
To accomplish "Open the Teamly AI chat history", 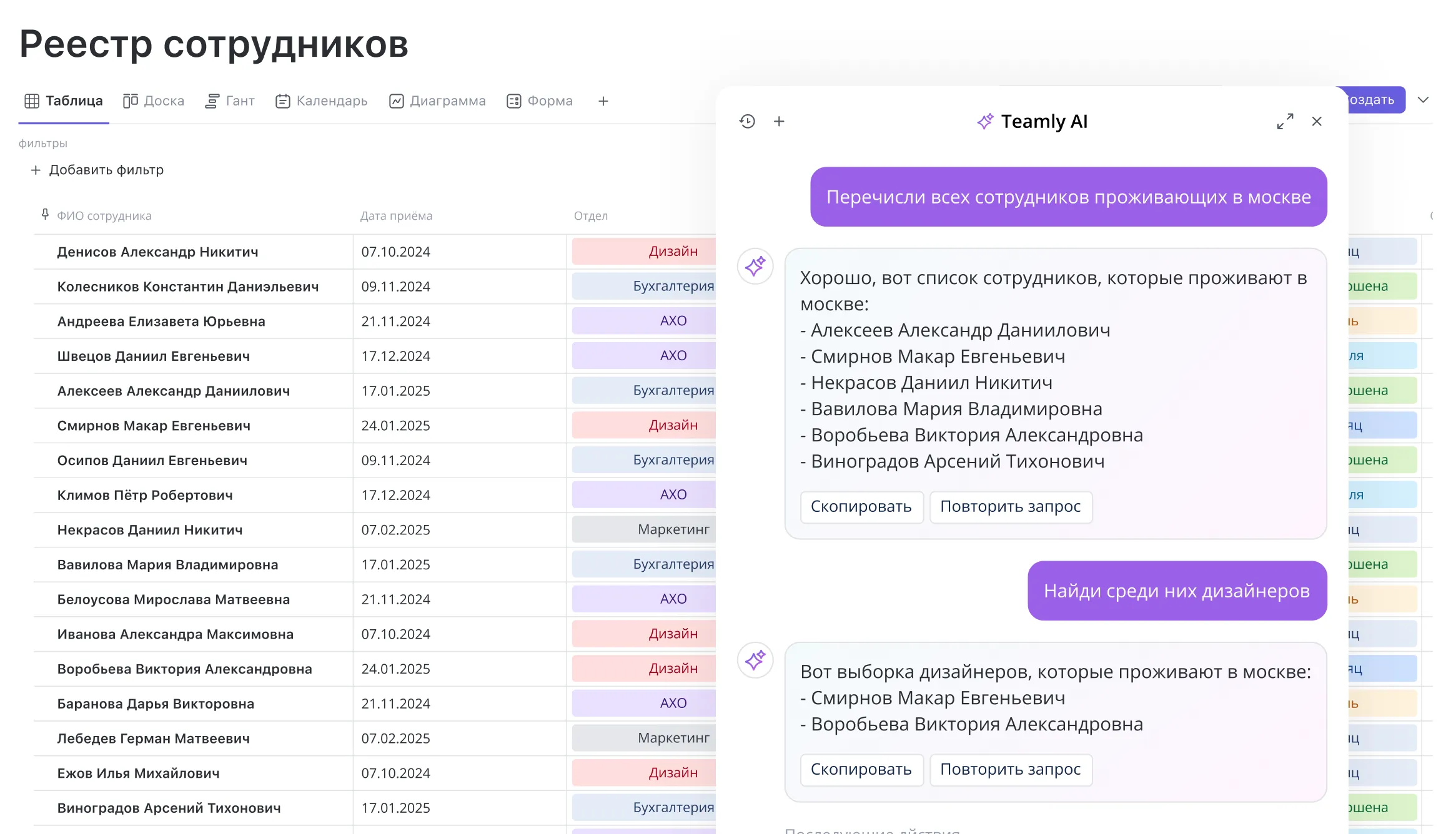I will pos(747,121).
